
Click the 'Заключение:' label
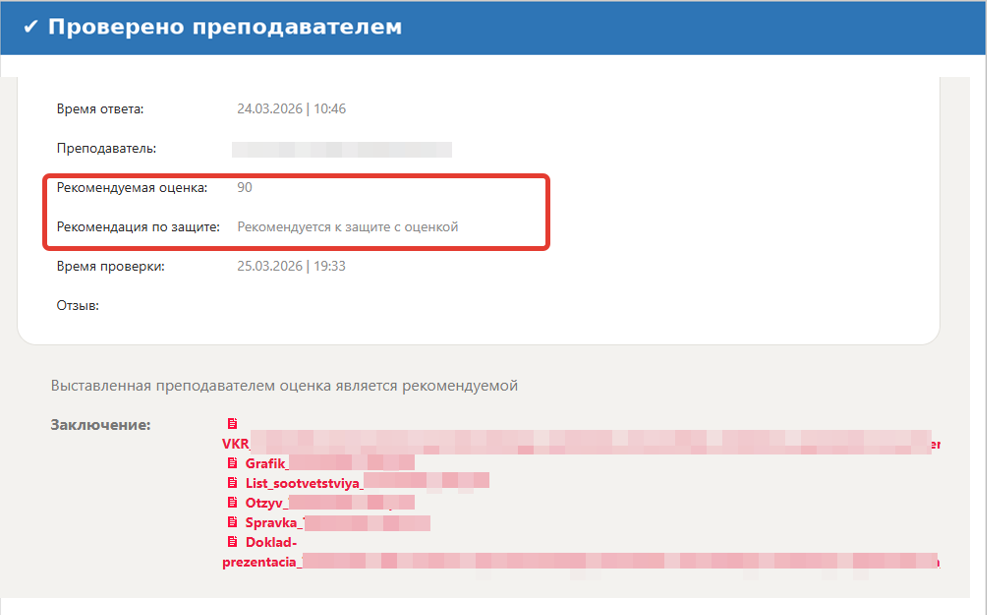pos(100,425)
